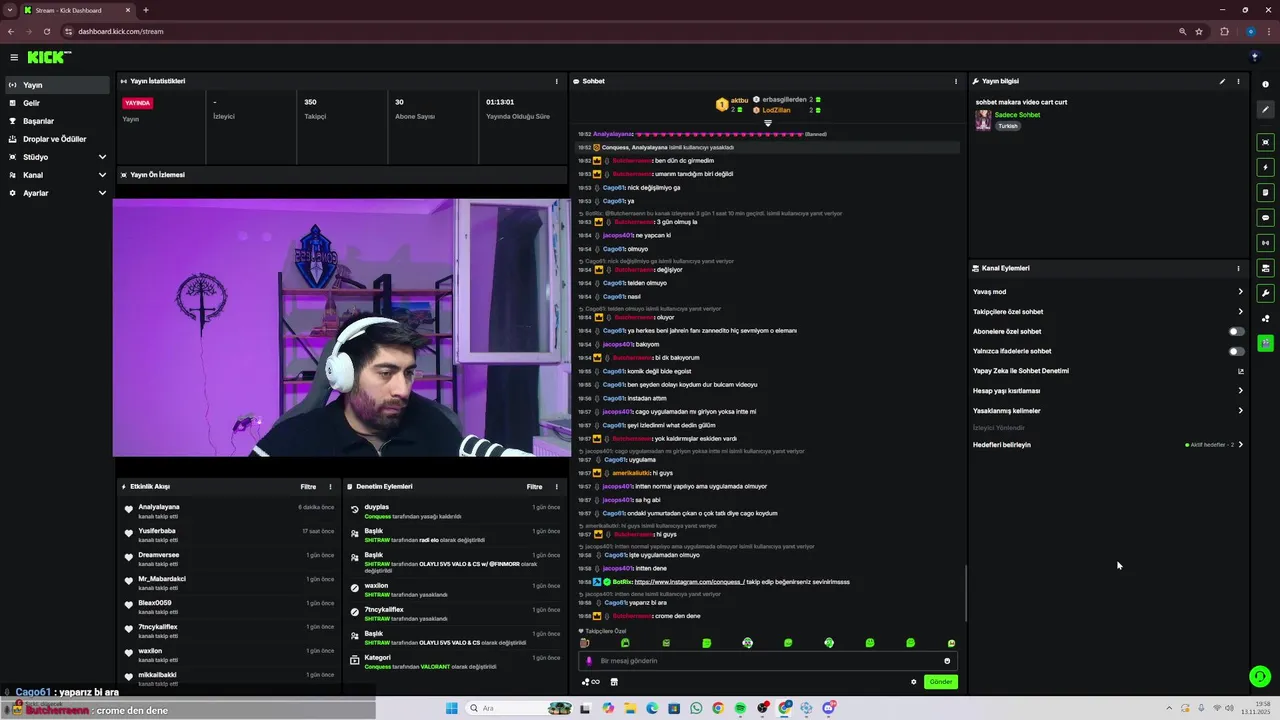1280x720 pixels.
Task: Toggle the stream preview widget icon in rail
Action: pyautogui.click(x=1266, y=142)
